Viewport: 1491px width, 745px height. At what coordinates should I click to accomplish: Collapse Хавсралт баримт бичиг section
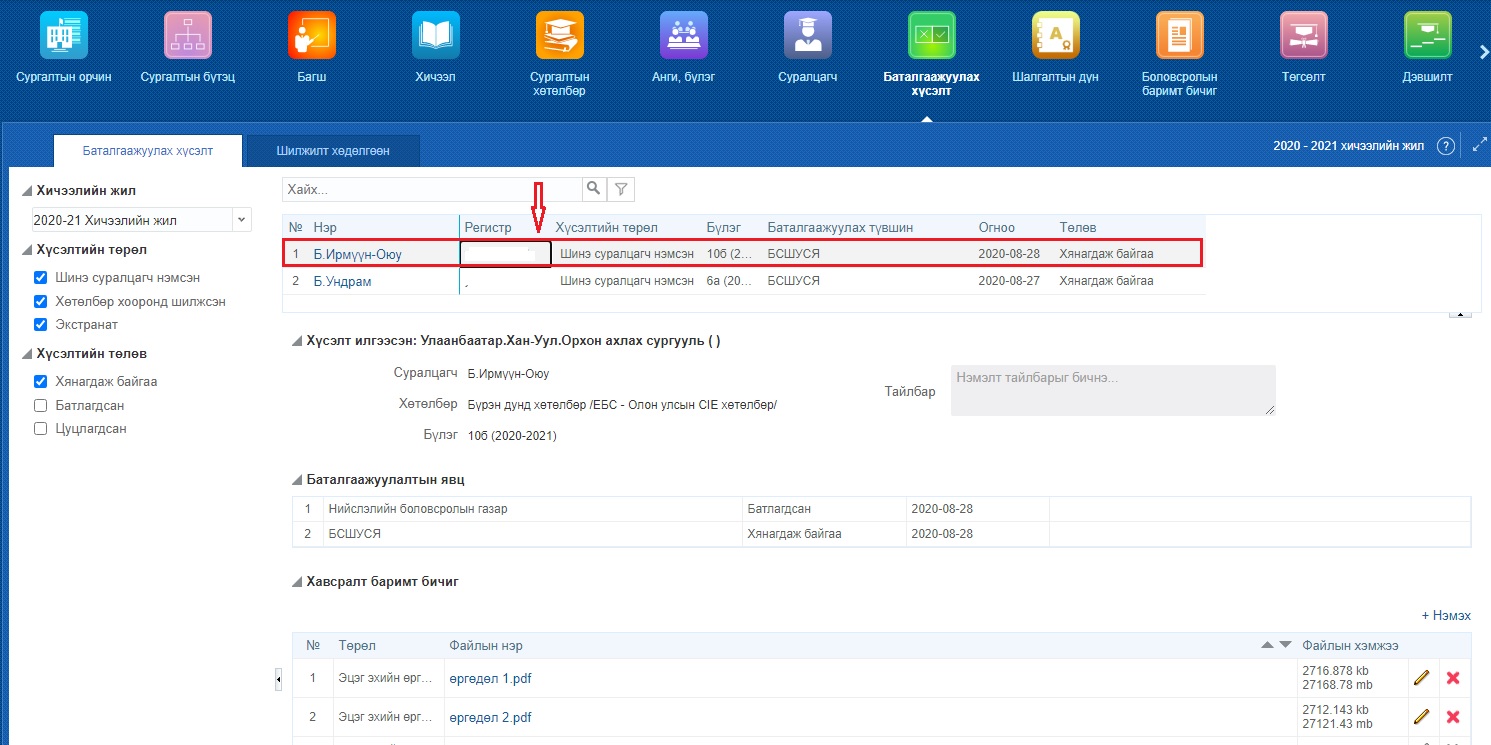(x=297, y=582)
